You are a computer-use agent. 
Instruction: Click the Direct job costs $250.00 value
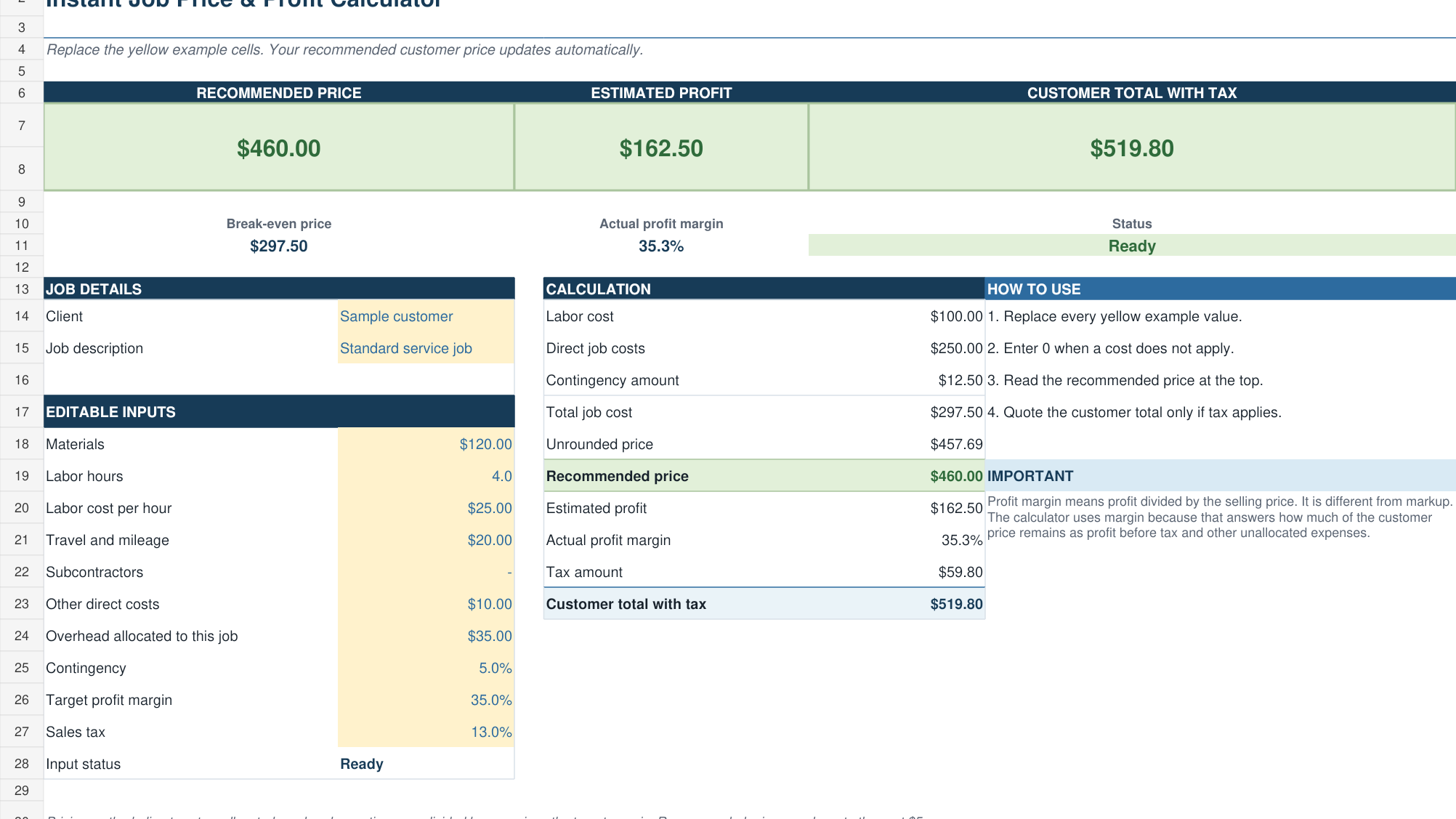[x=956, y=348]
